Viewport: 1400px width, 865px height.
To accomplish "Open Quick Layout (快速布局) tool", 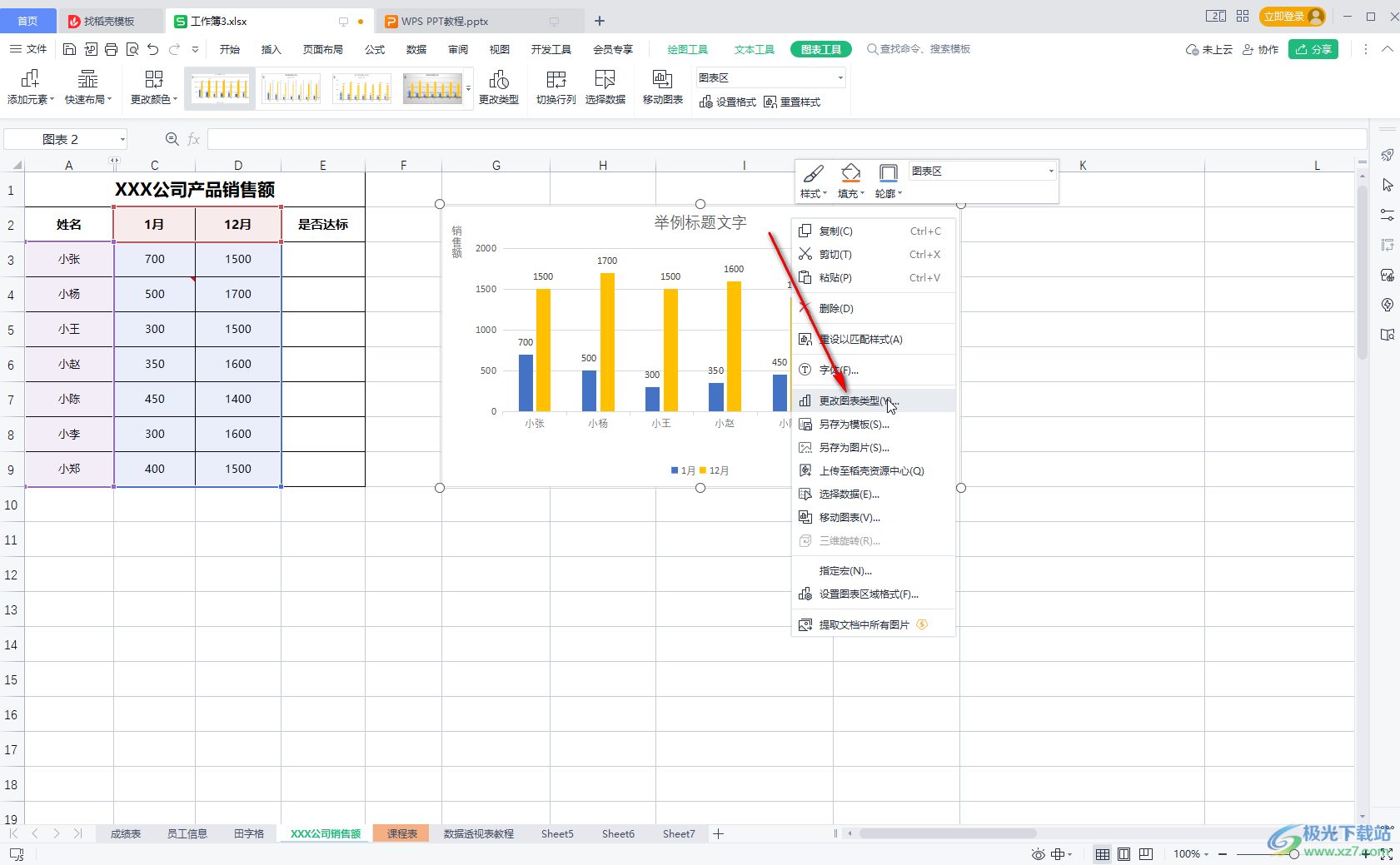I will [x=88, y=87].
